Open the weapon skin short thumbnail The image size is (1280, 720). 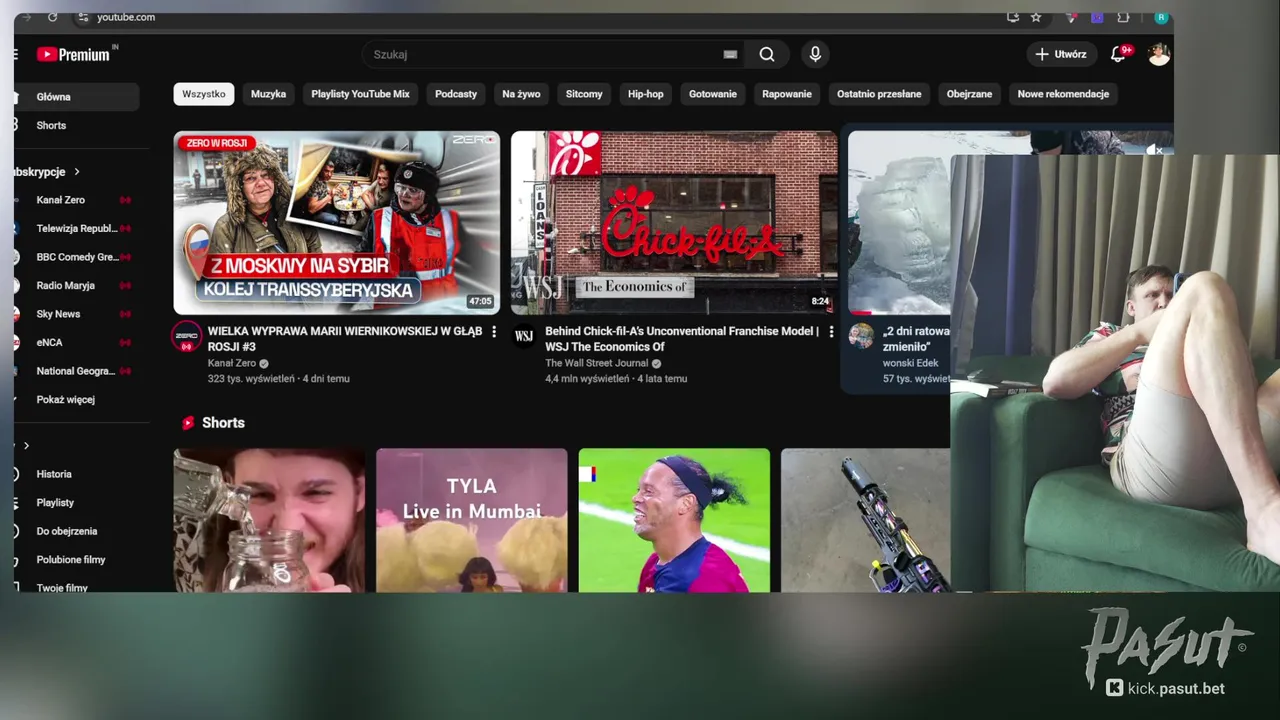865,520
